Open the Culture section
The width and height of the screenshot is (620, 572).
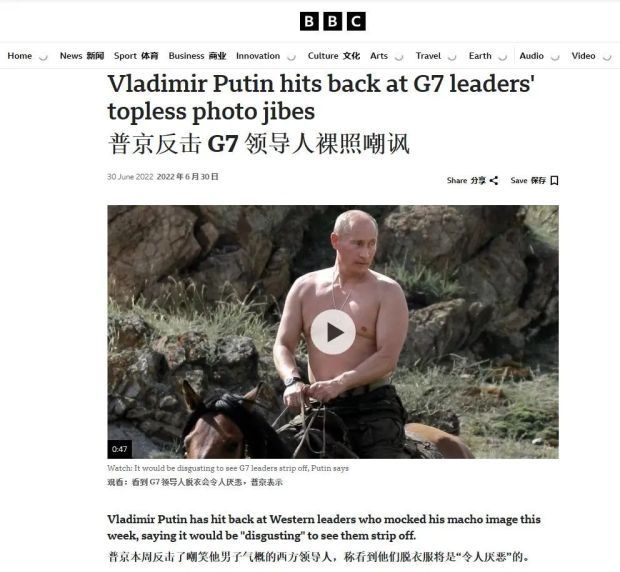point(323,56)
